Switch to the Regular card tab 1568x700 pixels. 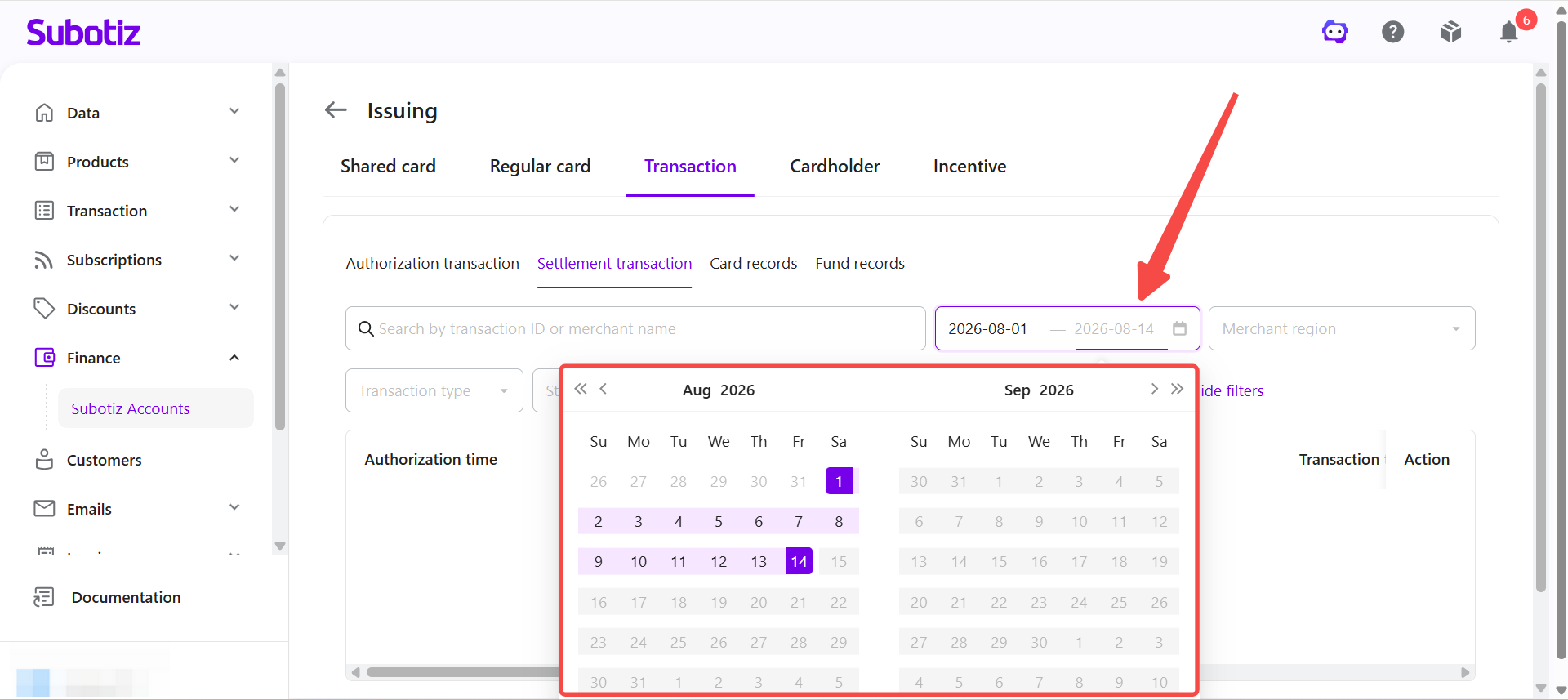540,166
